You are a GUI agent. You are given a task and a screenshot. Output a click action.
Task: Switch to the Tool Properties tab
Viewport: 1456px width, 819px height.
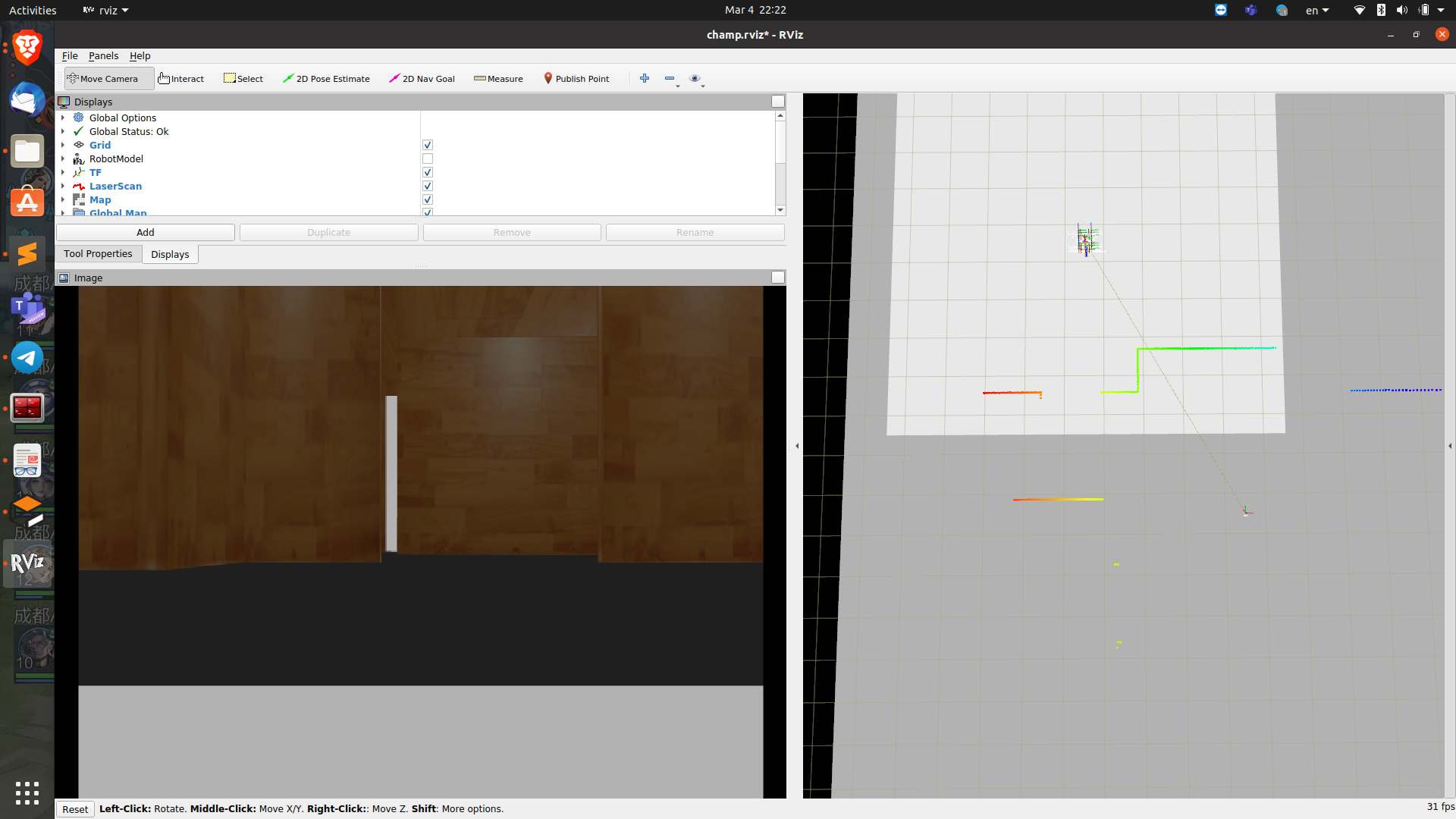[x=98, y=253]
